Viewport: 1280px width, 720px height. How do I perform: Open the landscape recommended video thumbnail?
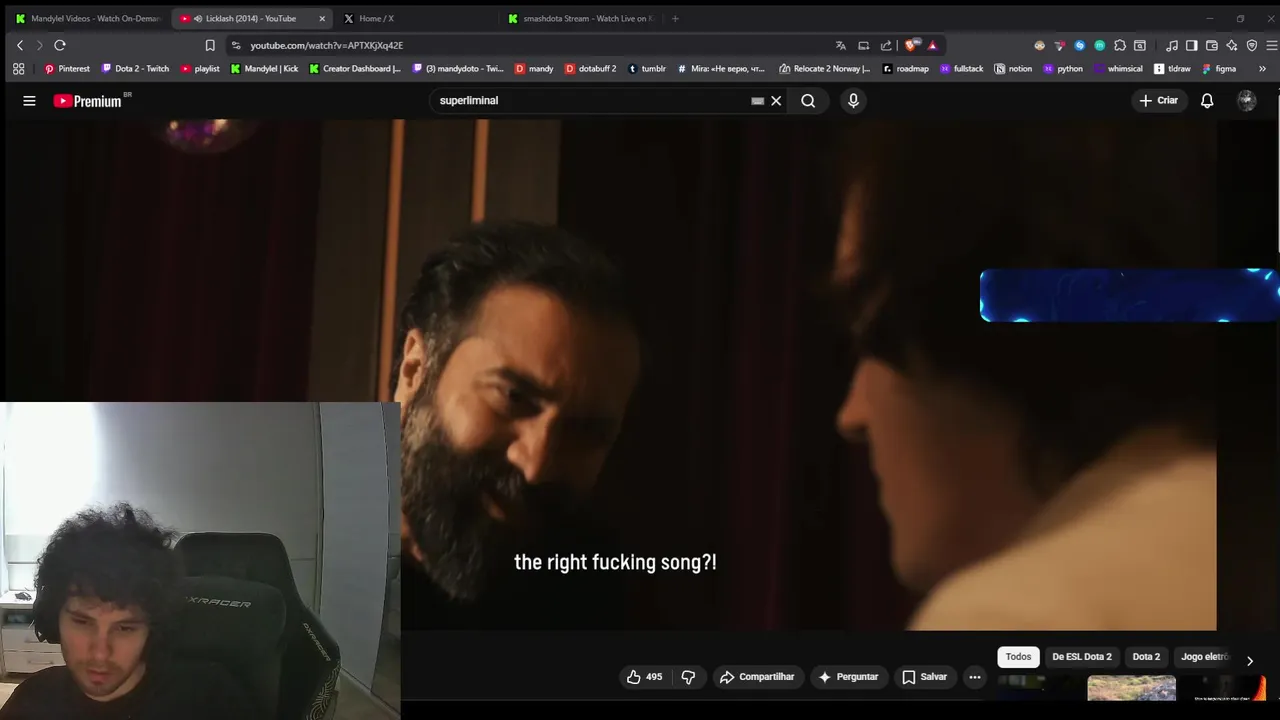point(1131,688)
